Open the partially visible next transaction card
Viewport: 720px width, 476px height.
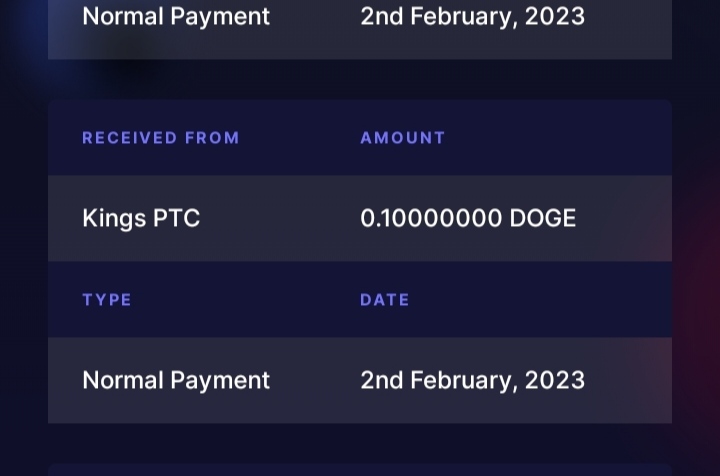coord(360,470)
